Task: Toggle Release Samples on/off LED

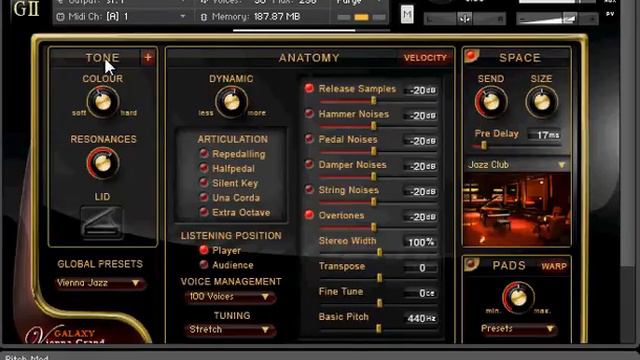Action: coord(309,88)
